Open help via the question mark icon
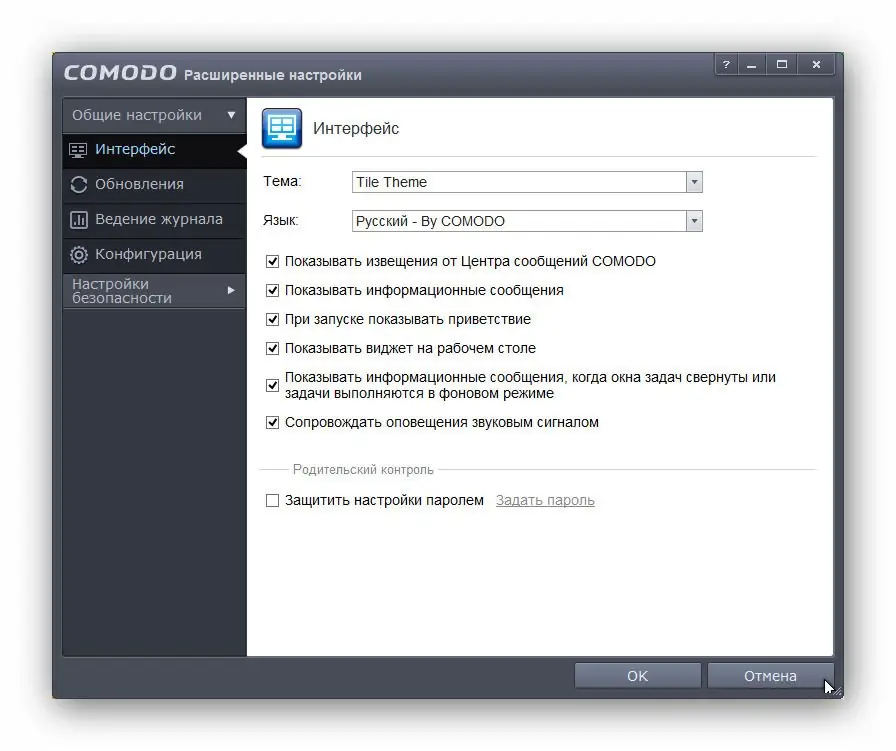896x751 pixels. (725, 63)
